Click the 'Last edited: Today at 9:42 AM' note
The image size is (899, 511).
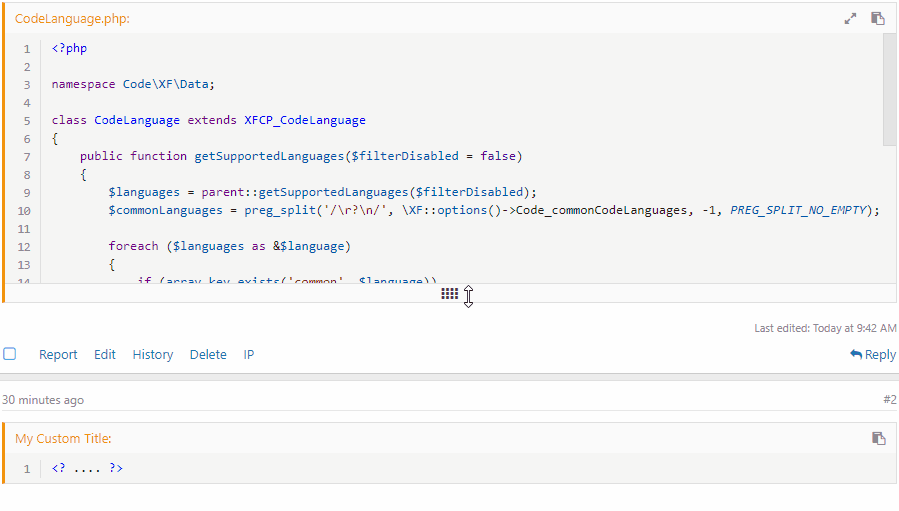pyautogui.click(x=825, y=328)
